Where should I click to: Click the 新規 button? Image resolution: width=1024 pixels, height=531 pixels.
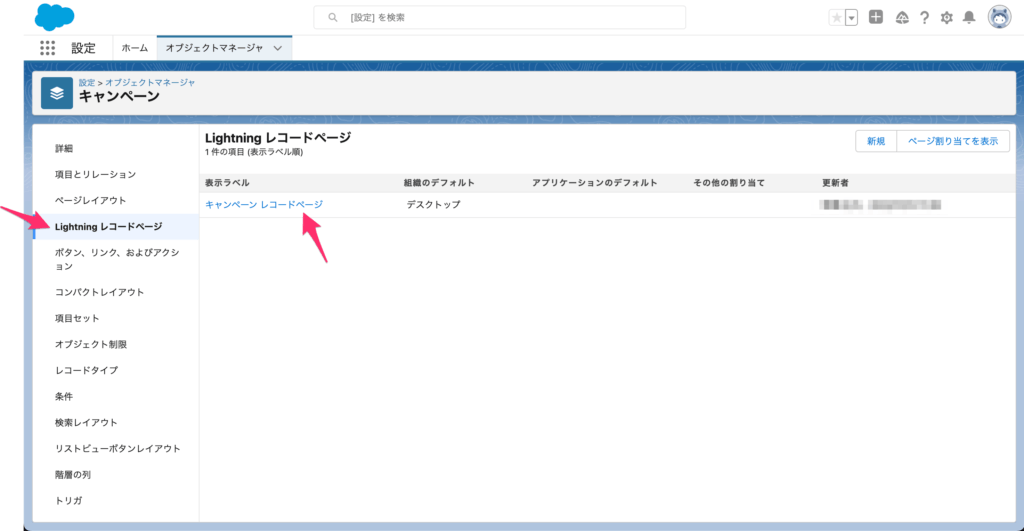(x=875, y=141)
